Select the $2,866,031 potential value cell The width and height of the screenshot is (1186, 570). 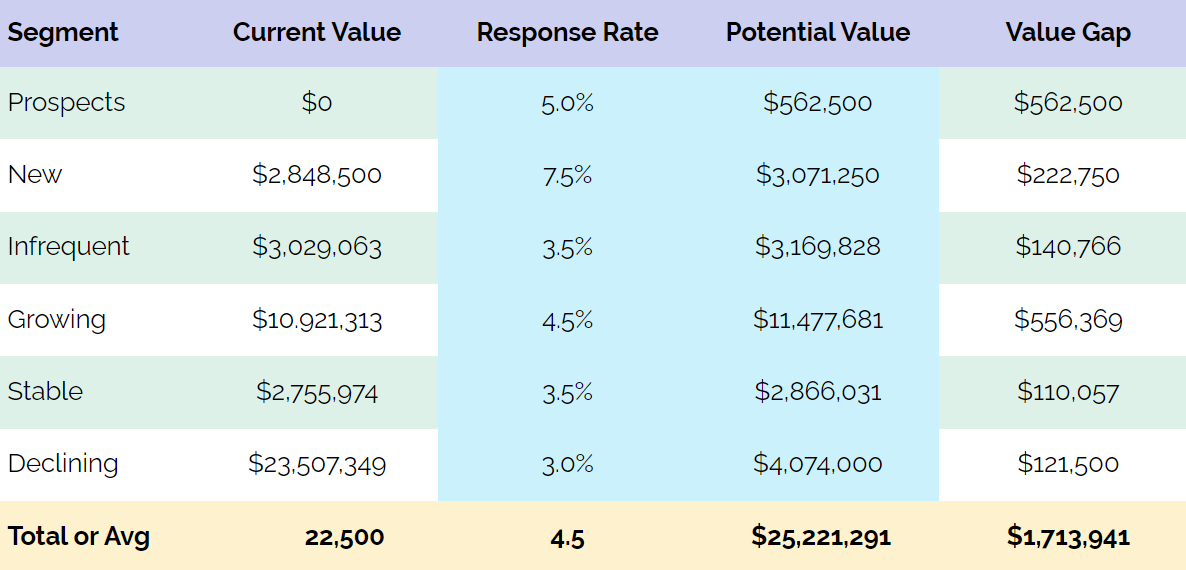[x=818, y=392]
